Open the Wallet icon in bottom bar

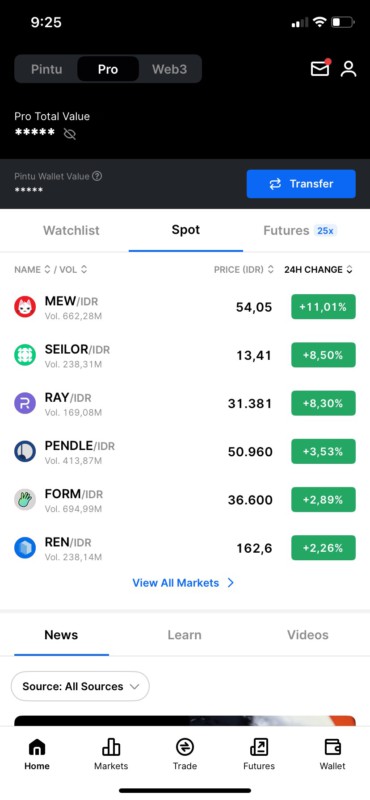coord(333,754)
